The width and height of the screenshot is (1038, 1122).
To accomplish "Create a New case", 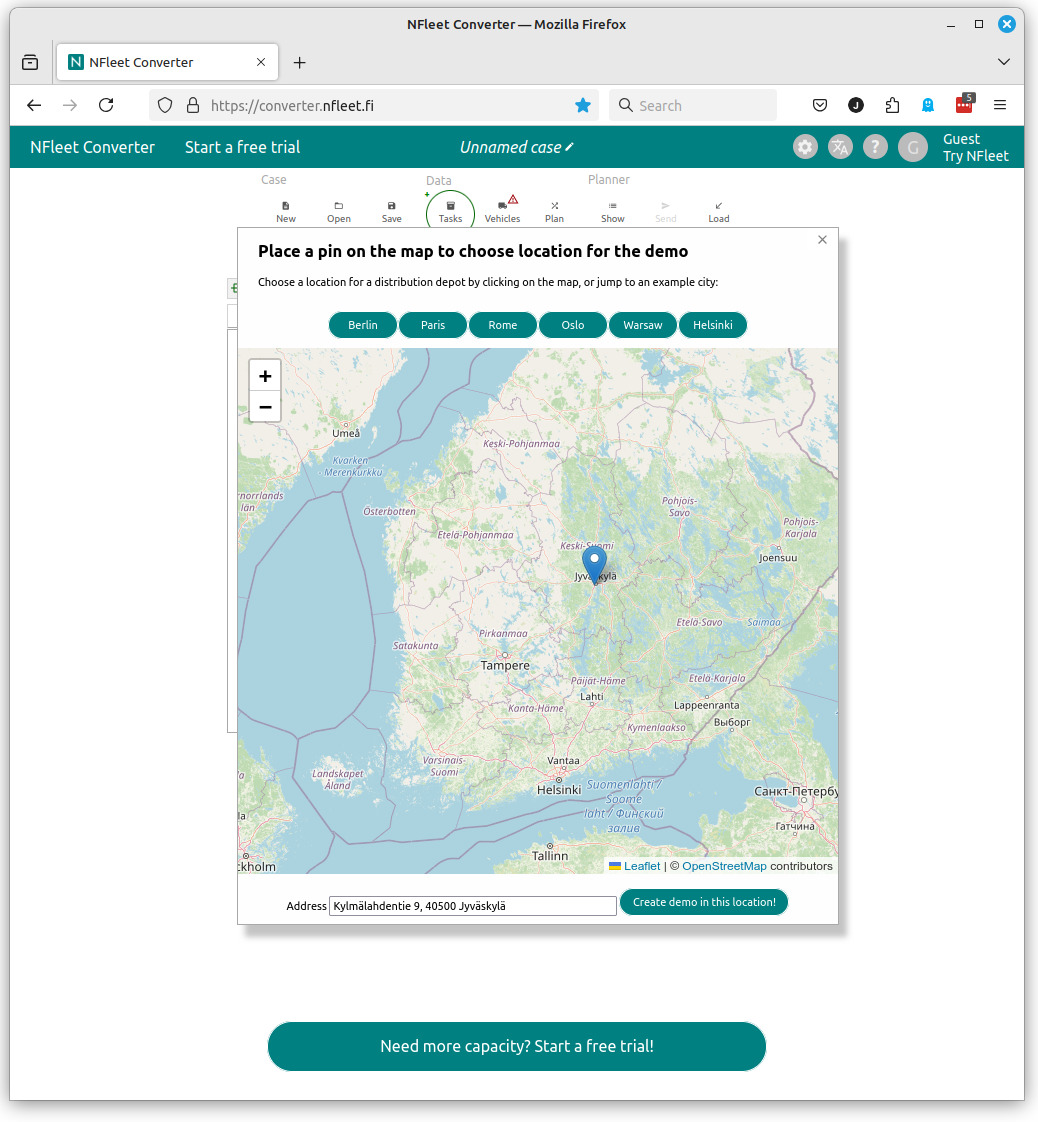I will (x=285, y=212).
